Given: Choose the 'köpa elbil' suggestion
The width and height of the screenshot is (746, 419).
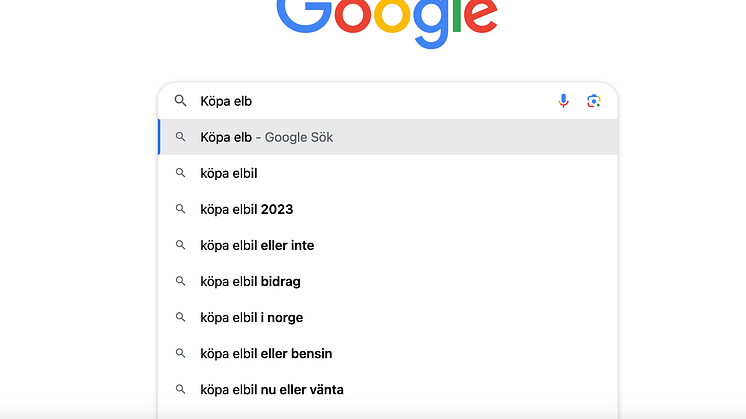Looking at the screenshot, I should click(x=388, y=173).
